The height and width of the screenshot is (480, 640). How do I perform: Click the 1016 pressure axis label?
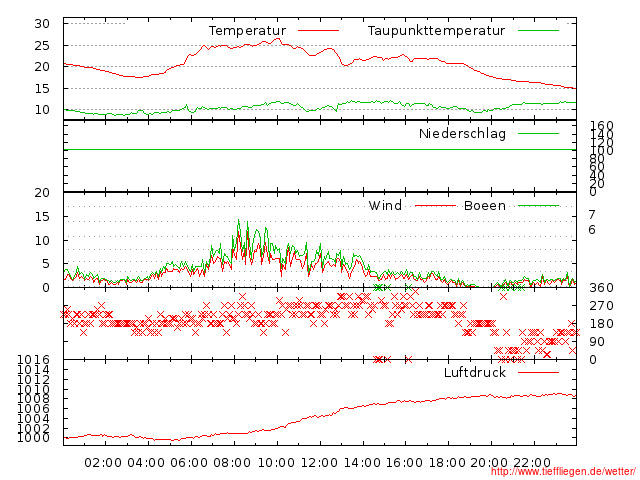point(33,360)
